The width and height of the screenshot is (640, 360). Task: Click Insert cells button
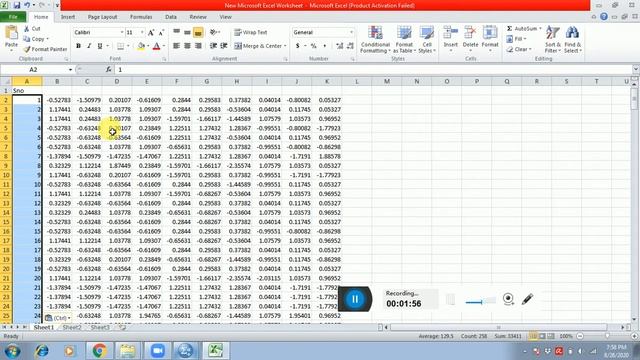(x=451, y=38)
